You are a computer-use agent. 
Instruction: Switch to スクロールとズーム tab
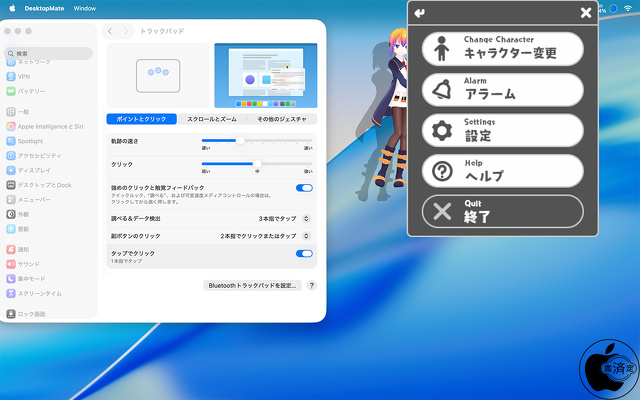pos(212,119)
